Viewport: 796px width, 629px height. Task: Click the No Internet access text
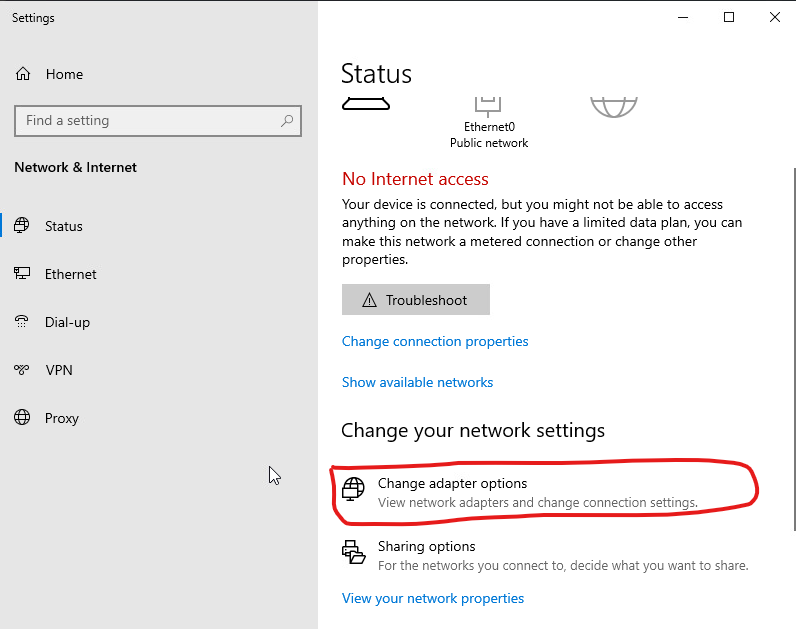point(415,179)
